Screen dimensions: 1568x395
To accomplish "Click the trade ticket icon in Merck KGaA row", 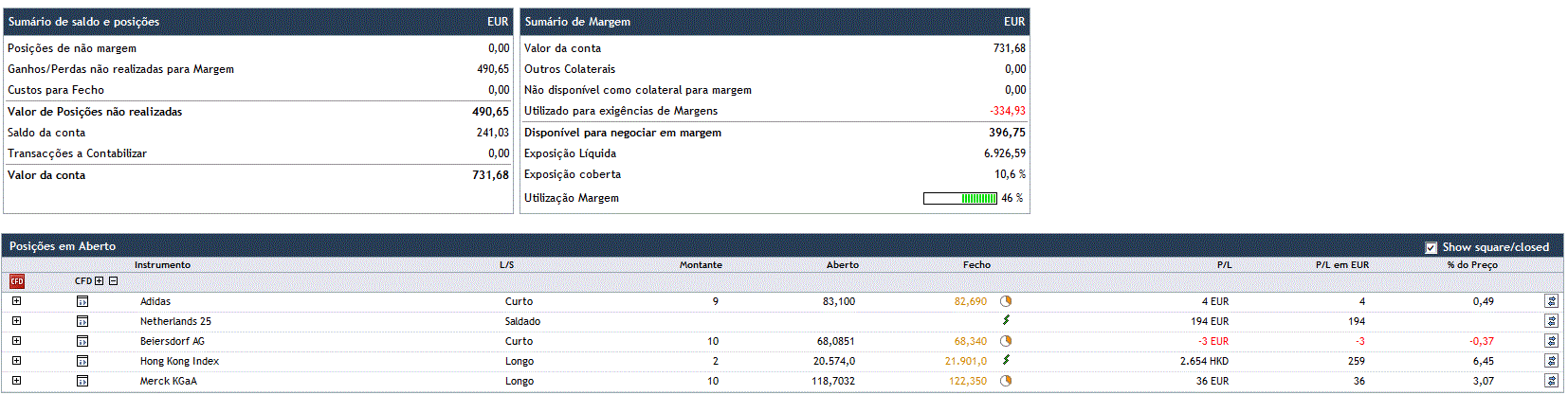I will point(1551,381).
